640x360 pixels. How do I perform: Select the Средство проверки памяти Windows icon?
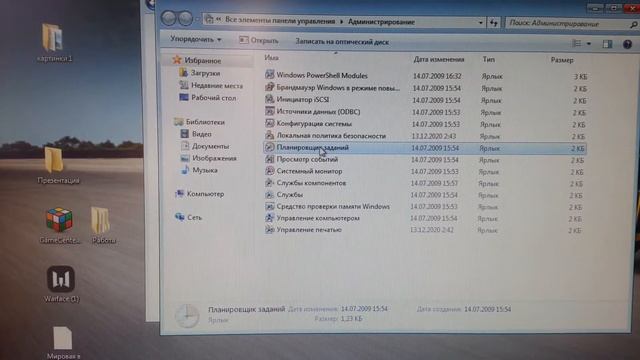coord(269,207)
